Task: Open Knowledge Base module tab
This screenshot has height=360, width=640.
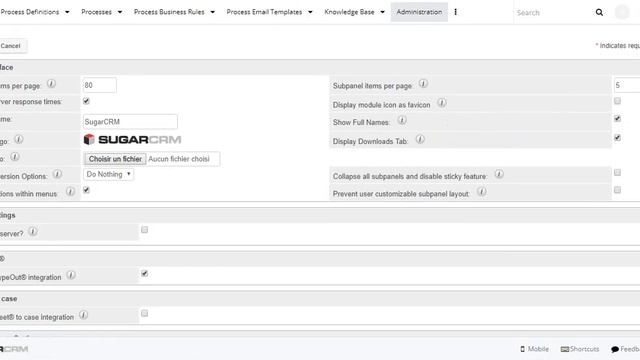Action: click(349, 12)
